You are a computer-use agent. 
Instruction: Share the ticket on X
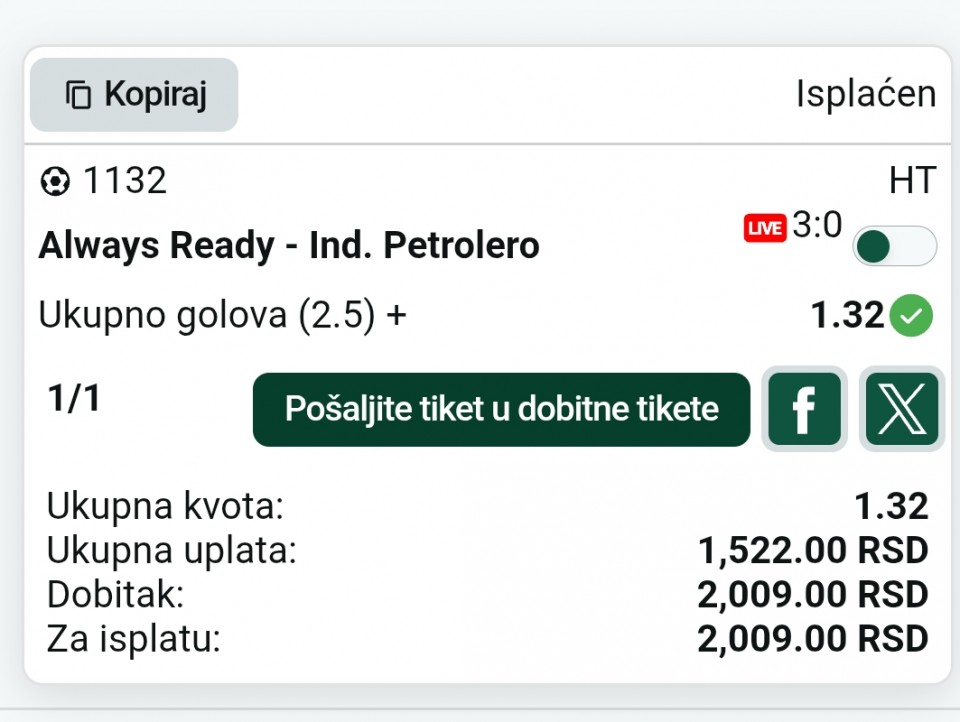point(902,409)
